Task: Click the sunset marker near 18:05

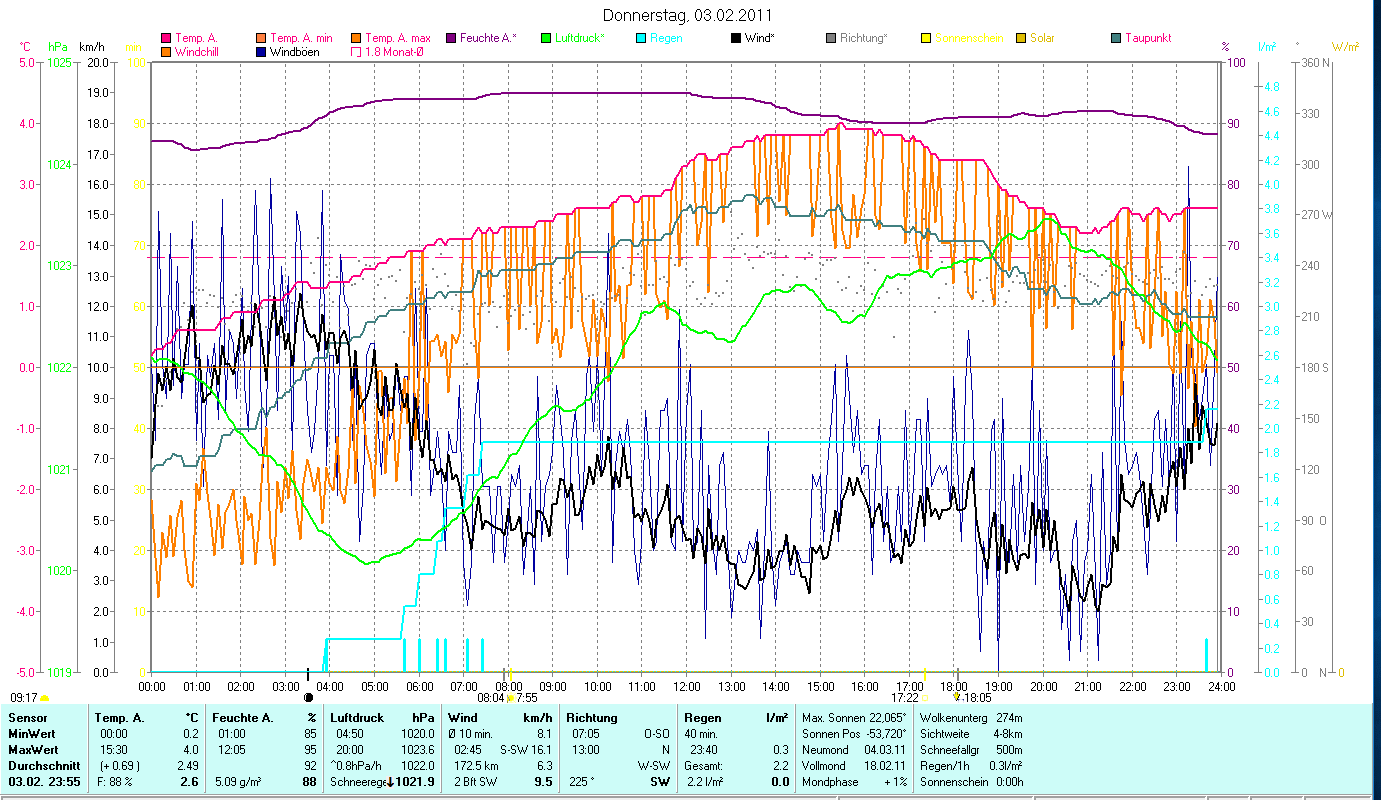Action: [x=957, y=697]
